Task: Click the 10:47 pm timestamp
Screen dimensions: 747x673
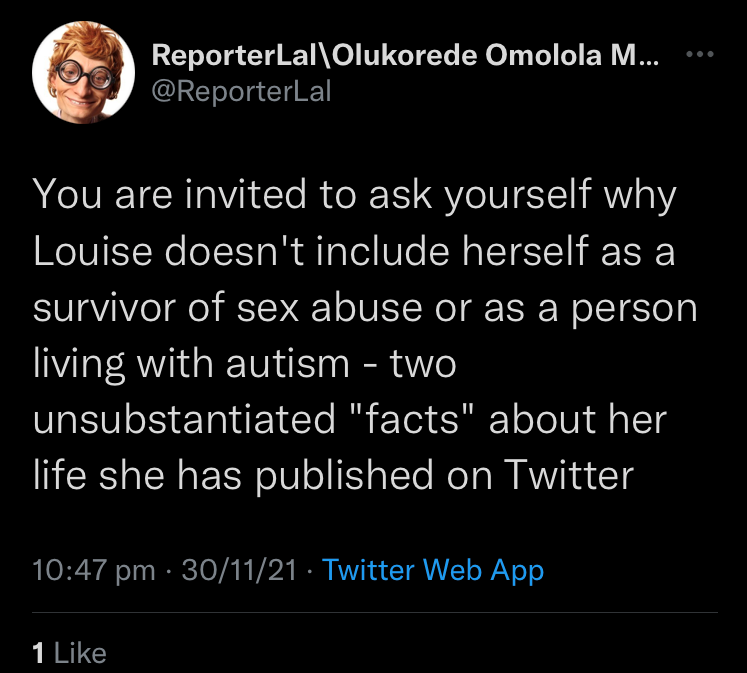Action: pos(93,570)
